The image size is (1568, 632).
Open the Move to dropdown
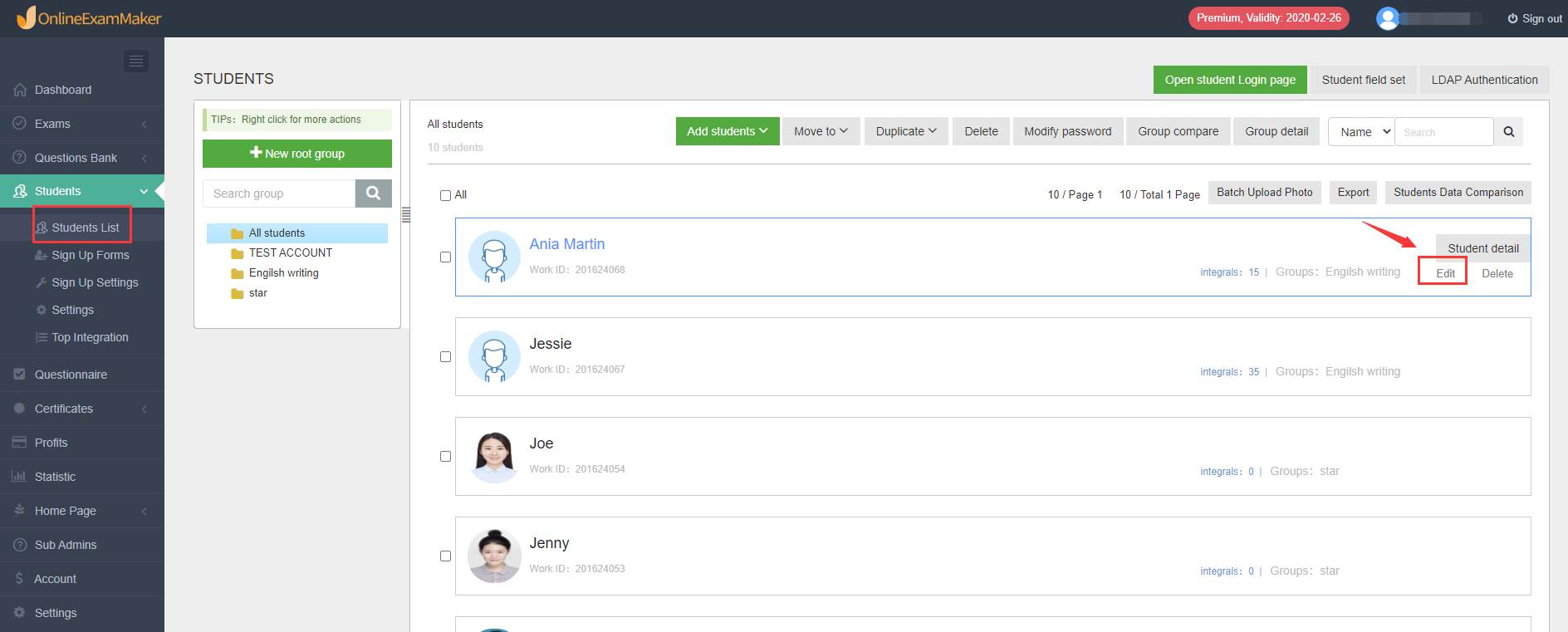point(821,131)
